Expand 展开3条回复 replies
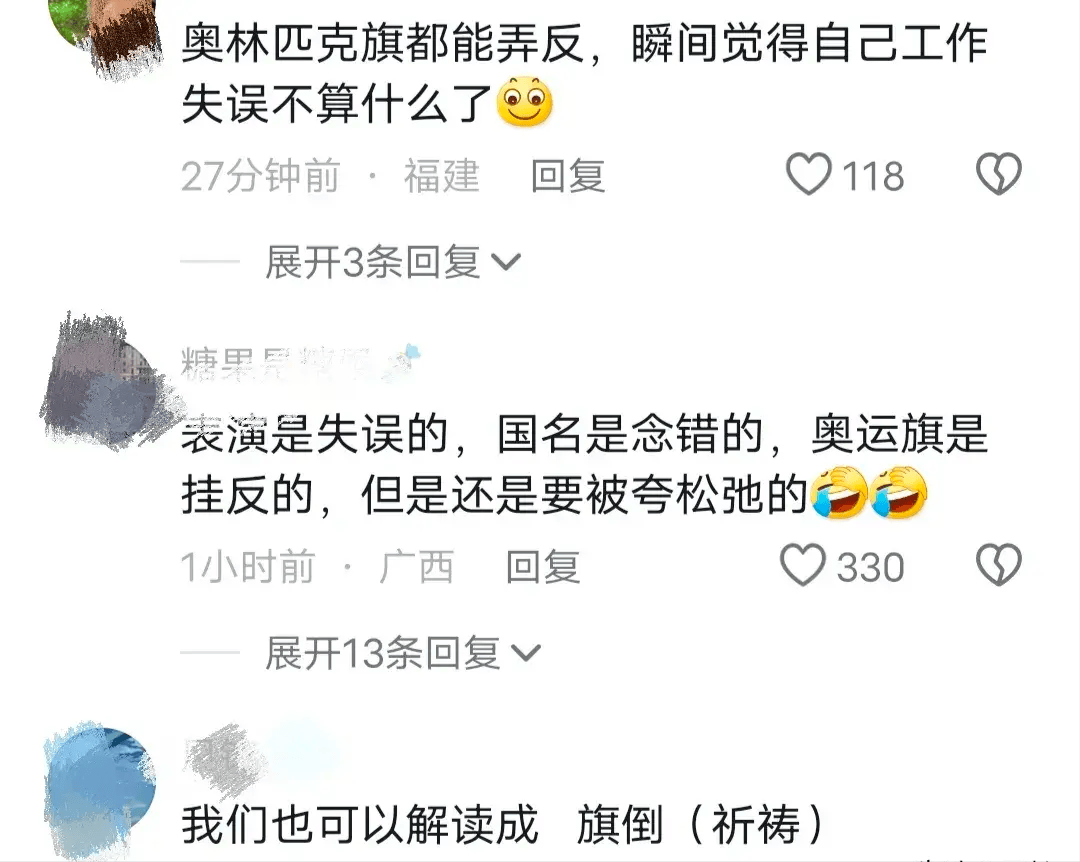The width and height of the screenshot is (1080, 862). click(x=393, y=262)
